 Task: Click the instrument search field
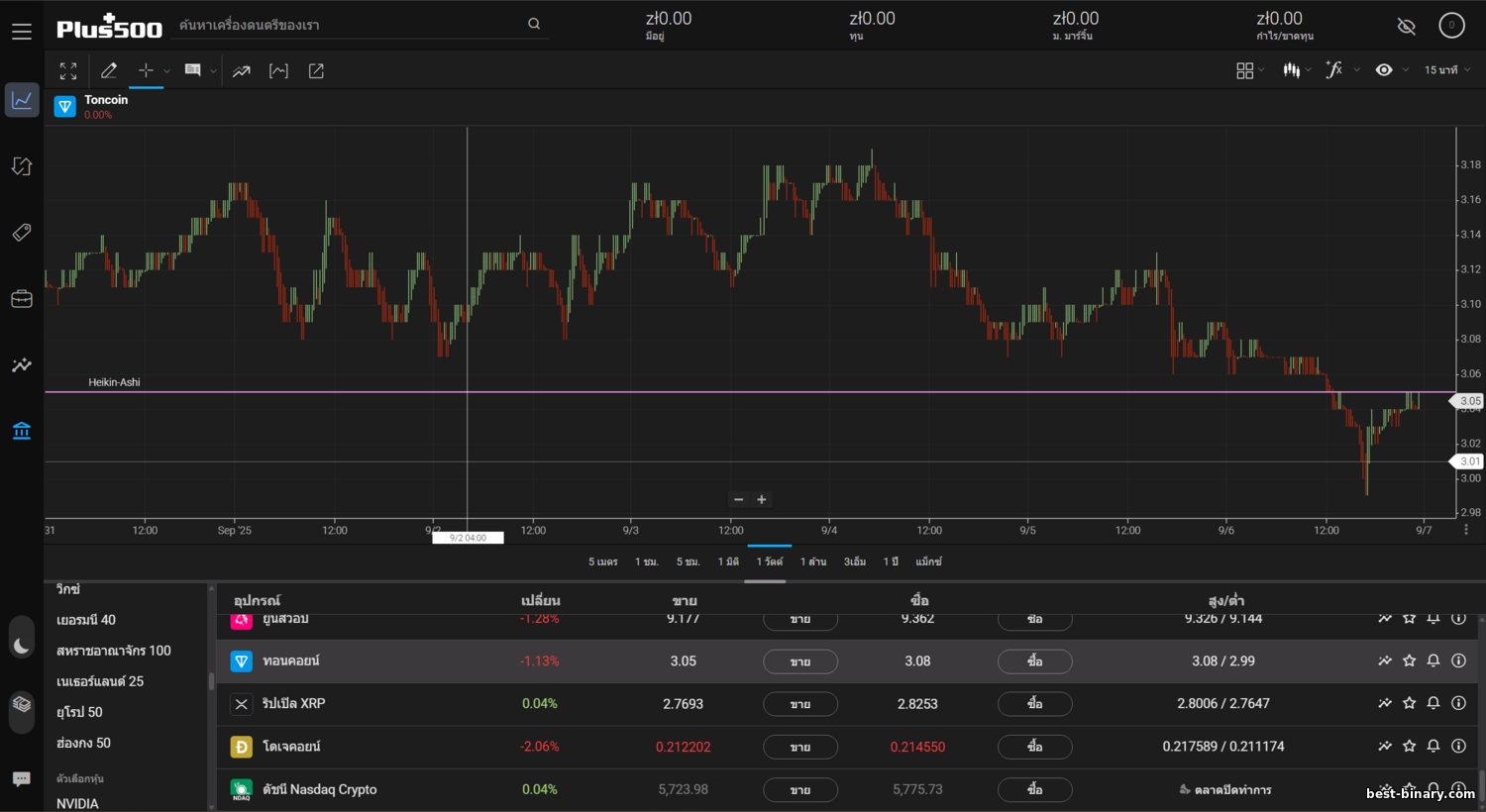coord(352,25)
